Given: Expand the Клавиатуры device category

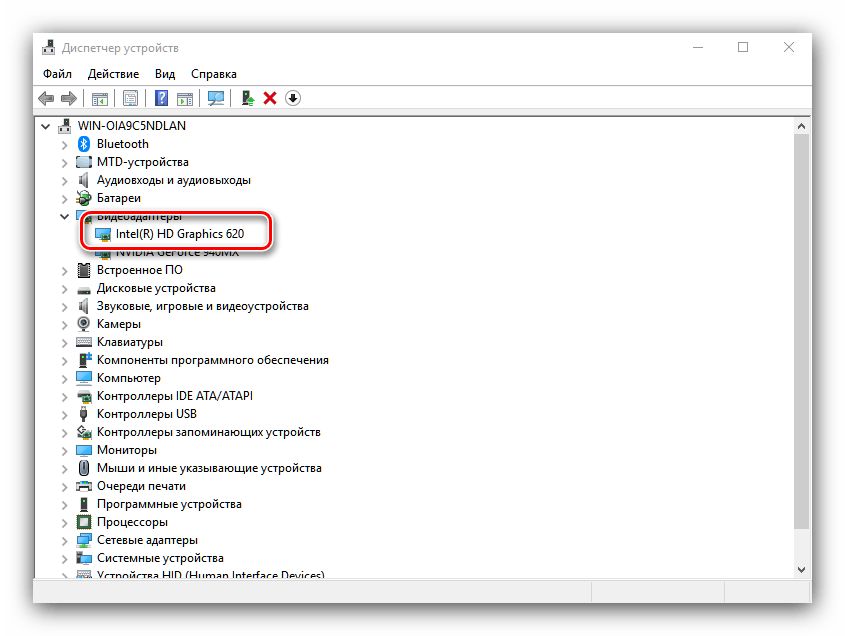Looking at the screenshot, I should (x=65, y=342).
